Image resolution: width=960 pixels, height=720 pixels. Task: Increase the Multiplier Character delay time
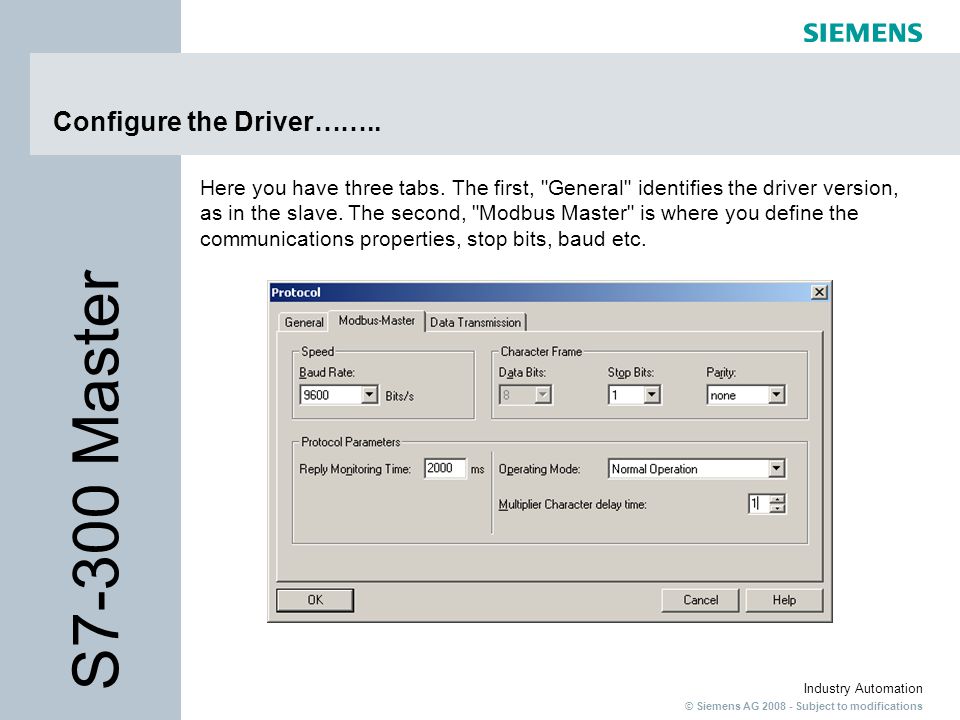778,499
